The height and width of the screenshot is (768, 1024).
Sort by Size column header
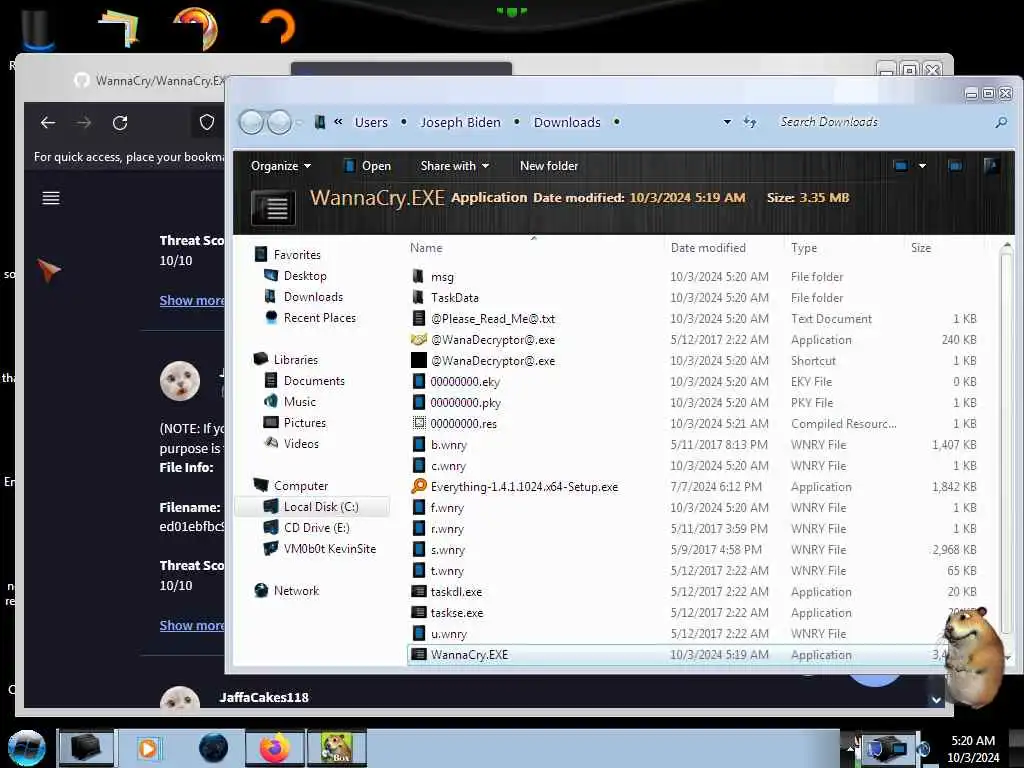pyautogui.click(x=921, y=248)
